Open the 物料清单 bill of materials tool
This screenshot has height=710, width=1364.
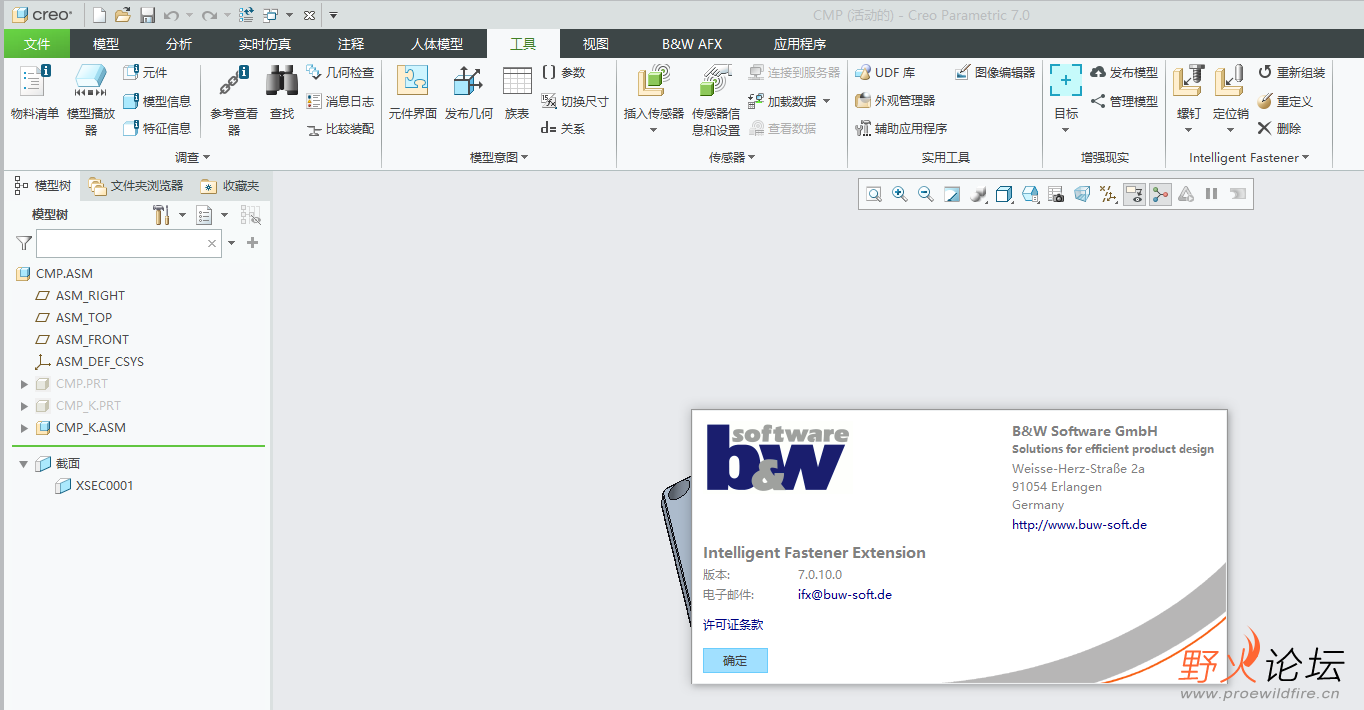35,94
